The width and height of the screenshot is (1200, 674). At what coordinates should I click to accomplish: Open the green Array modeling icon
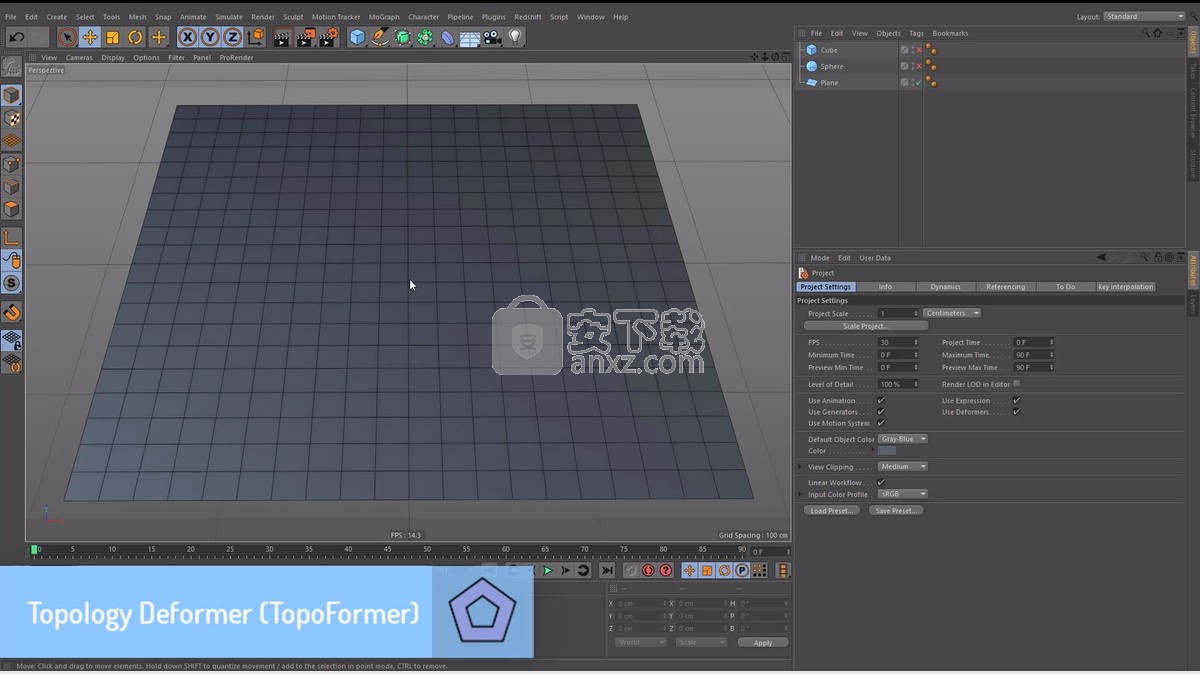coord(425,37)
